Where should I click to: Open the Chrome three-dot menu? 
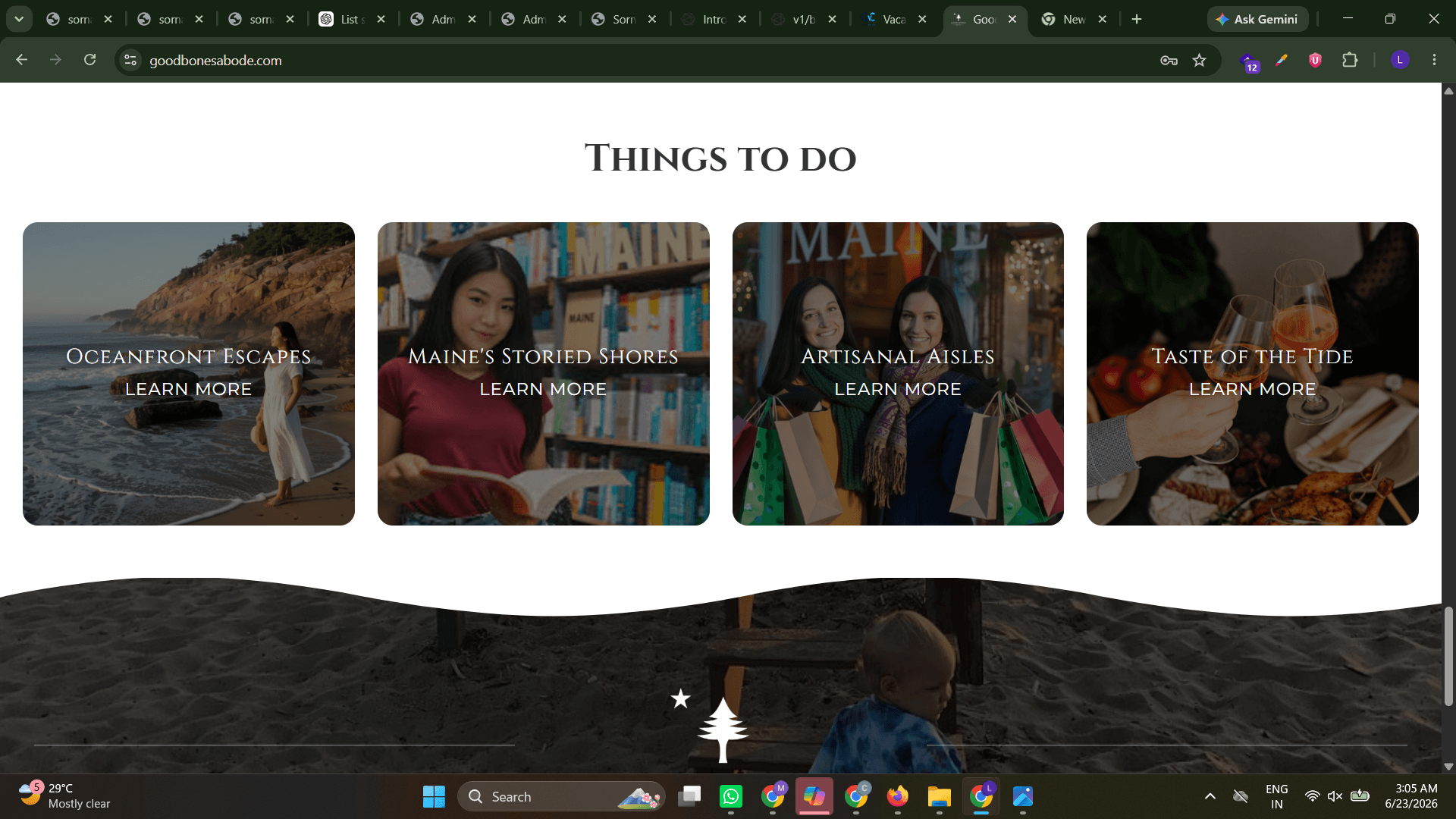point(1434,60)
